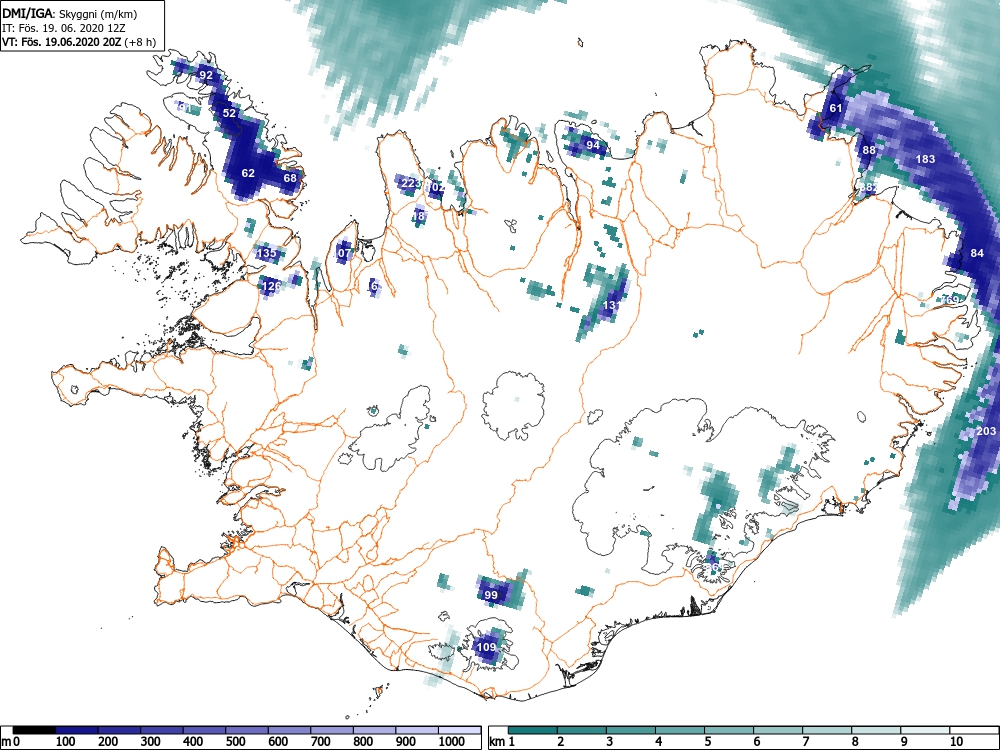Click the '8' tick label on the km scale
This screenshot has height=750, width=1000.
855,742
